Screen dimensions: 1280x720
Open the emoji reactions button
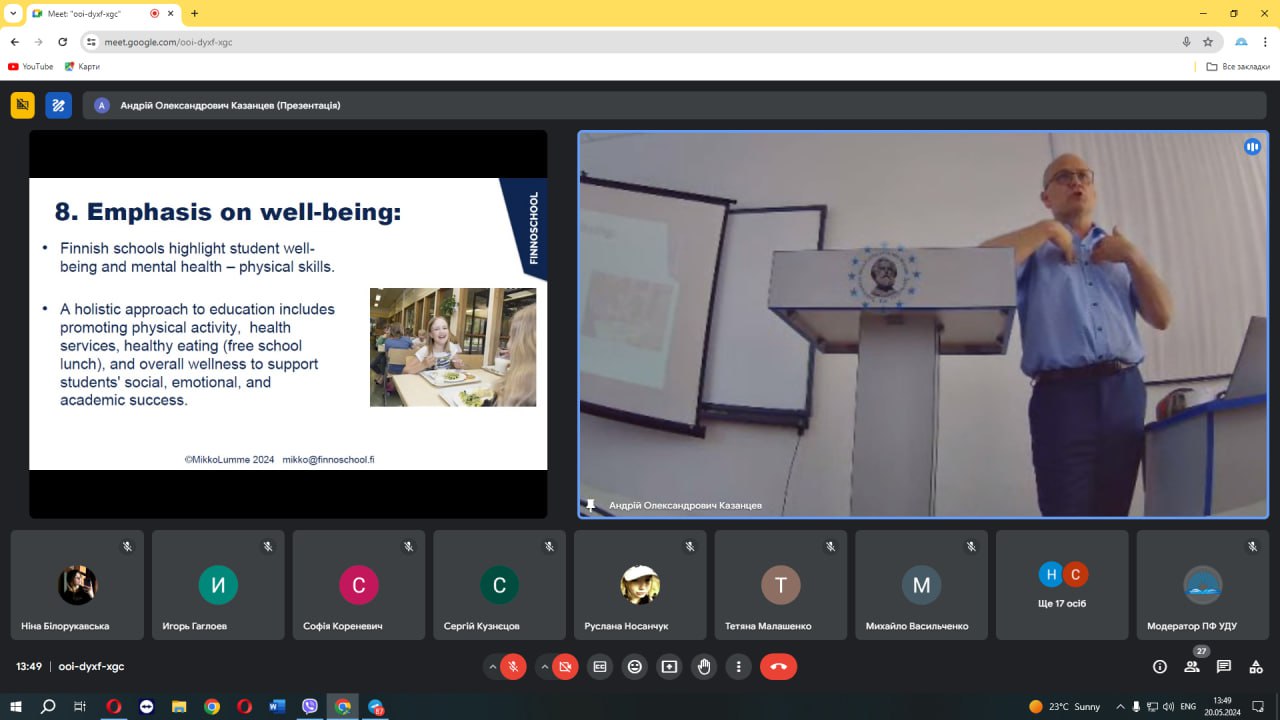pyautogui.click(x=635, y=666)
